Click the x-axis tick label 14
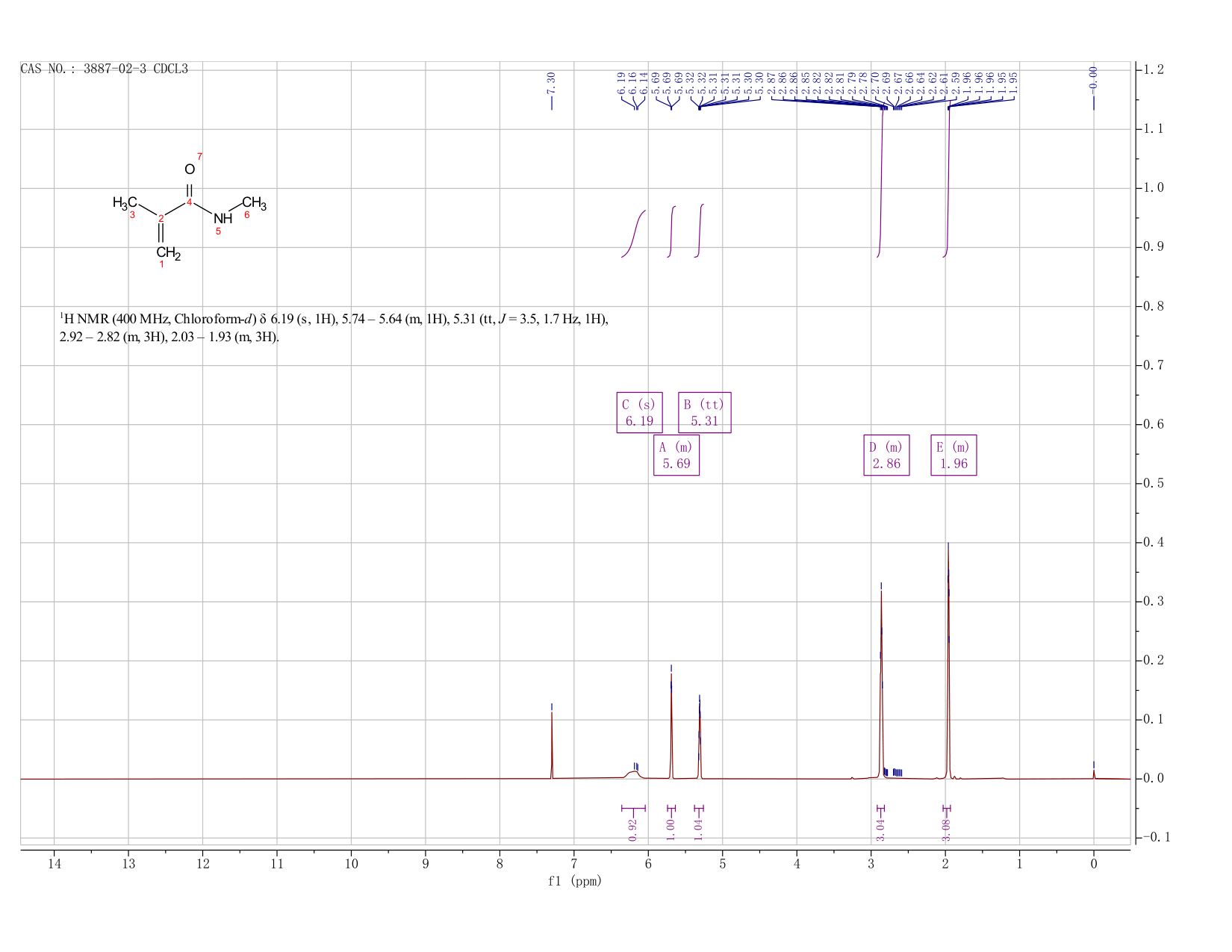 tap(54, 864)
